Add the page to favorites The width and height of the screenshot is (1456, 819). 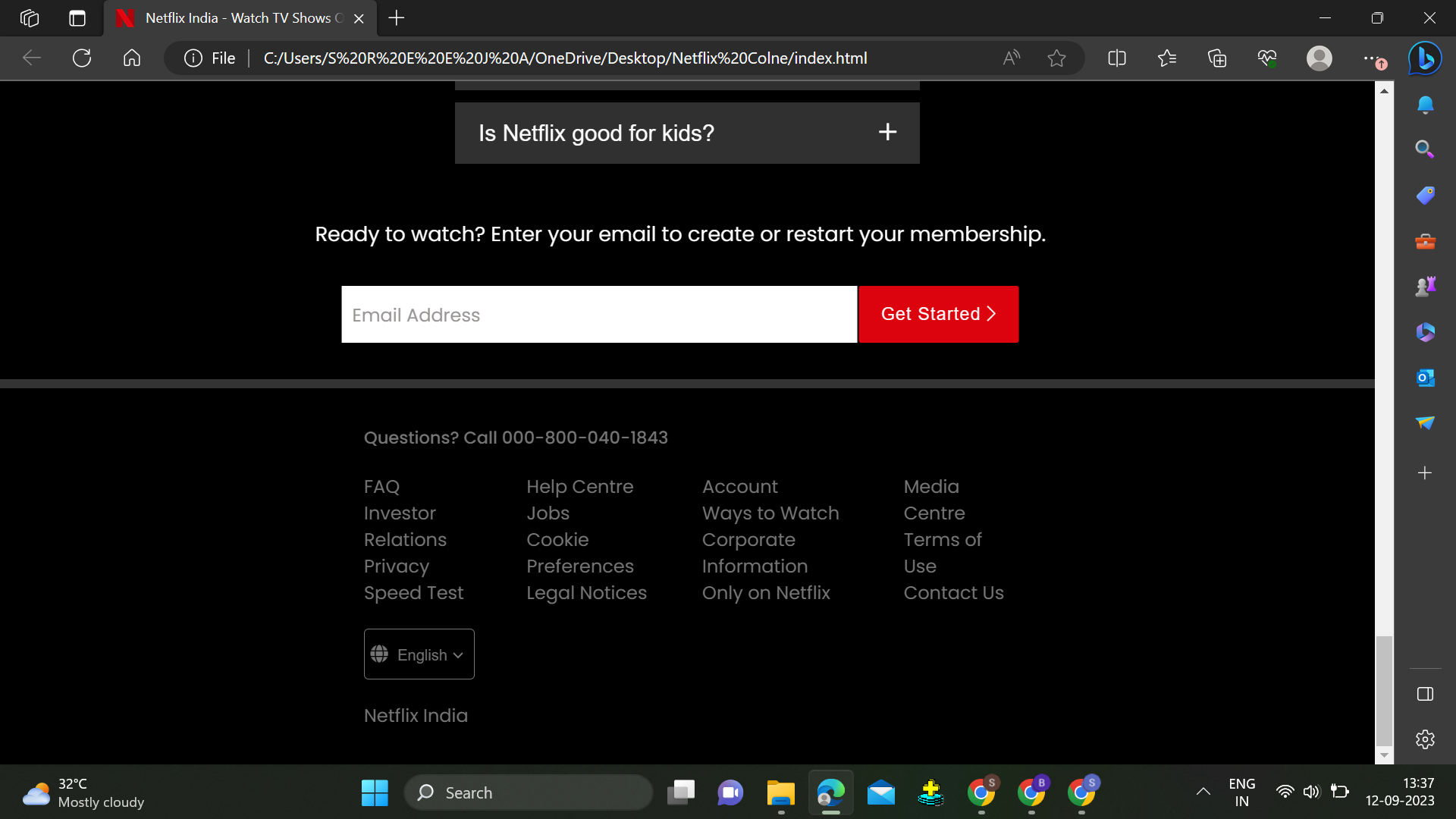tap(1056, 58)
